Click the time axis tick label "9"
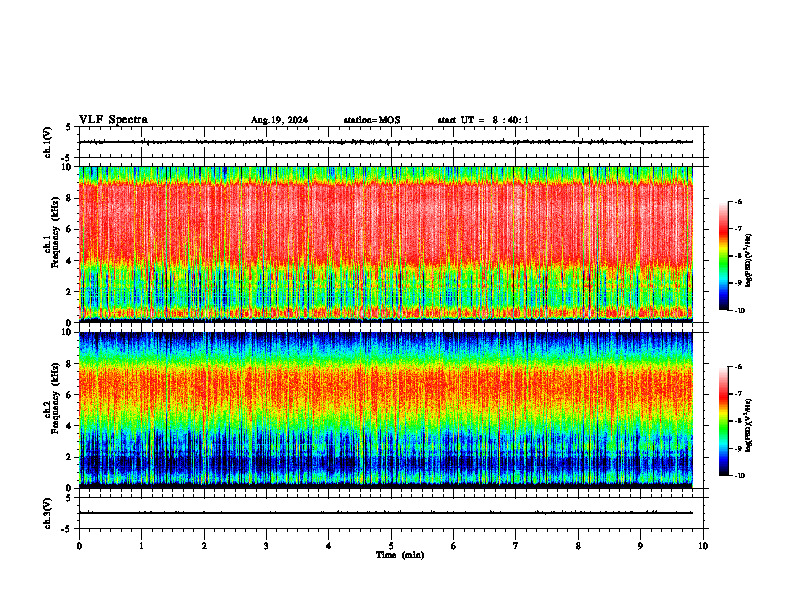 [640, 546]
